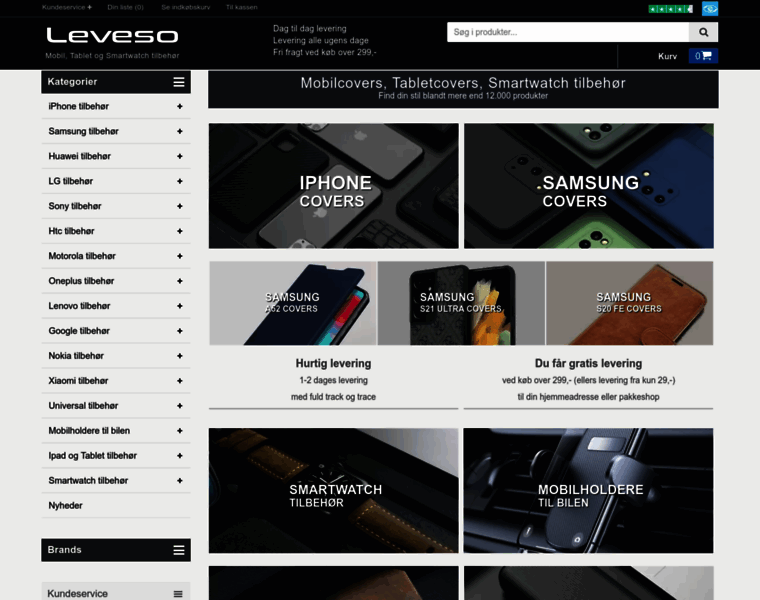Viewport: 760px width, 600px height.
Task: Expand Motorola tilbehør plus icon
Action: point(180,256)
